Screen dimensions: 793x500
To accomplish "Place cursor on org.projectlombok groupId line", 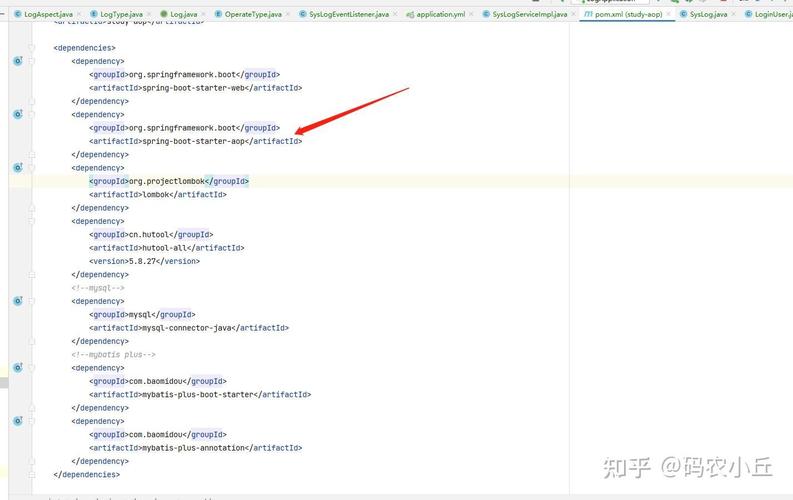I will click(x=169, y=181).
